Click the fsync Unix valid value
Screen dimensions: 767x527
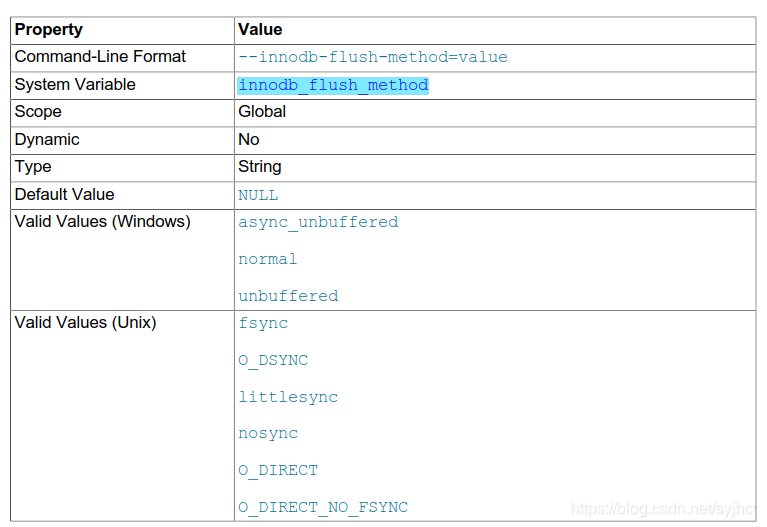[263, 323]
